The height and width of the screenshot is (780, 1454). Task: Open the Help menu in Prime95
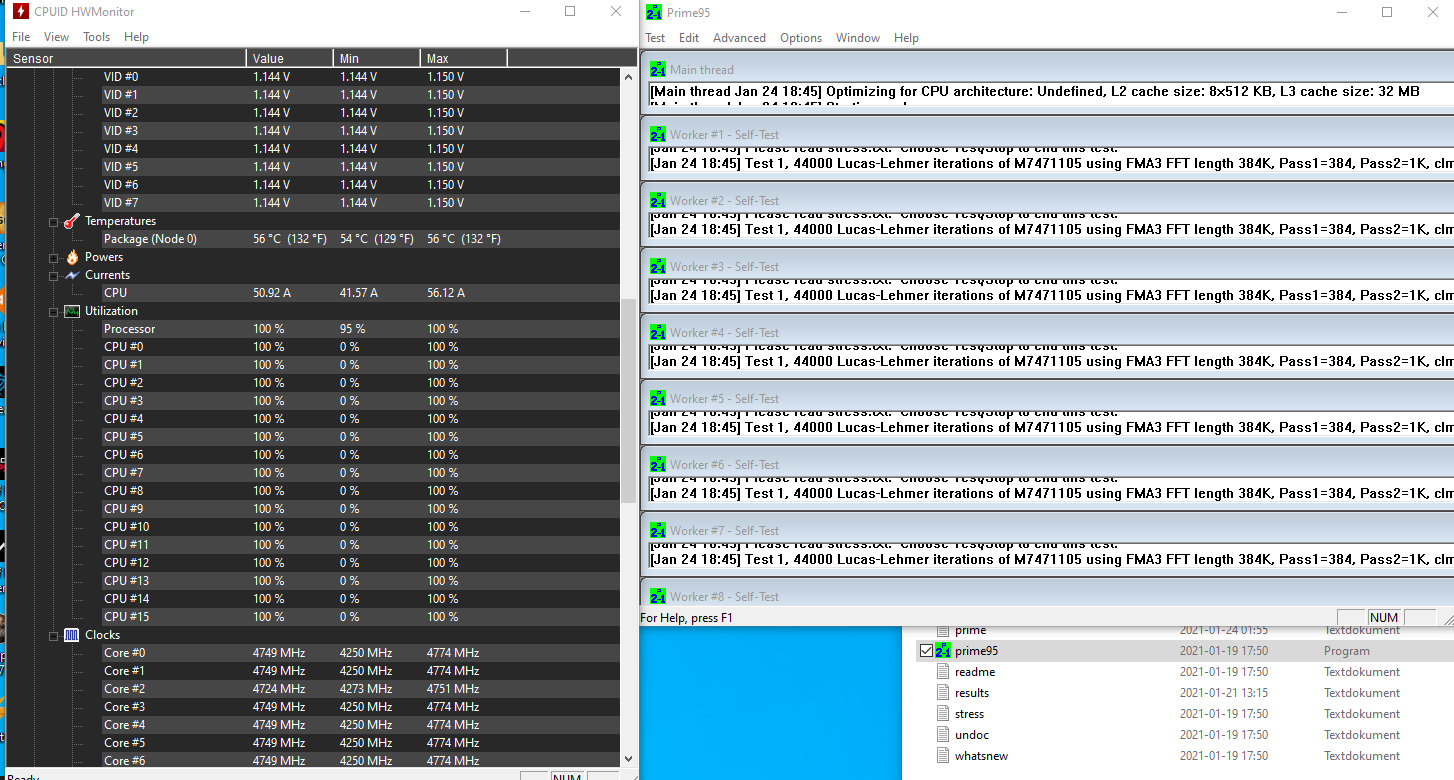[906, 38]
